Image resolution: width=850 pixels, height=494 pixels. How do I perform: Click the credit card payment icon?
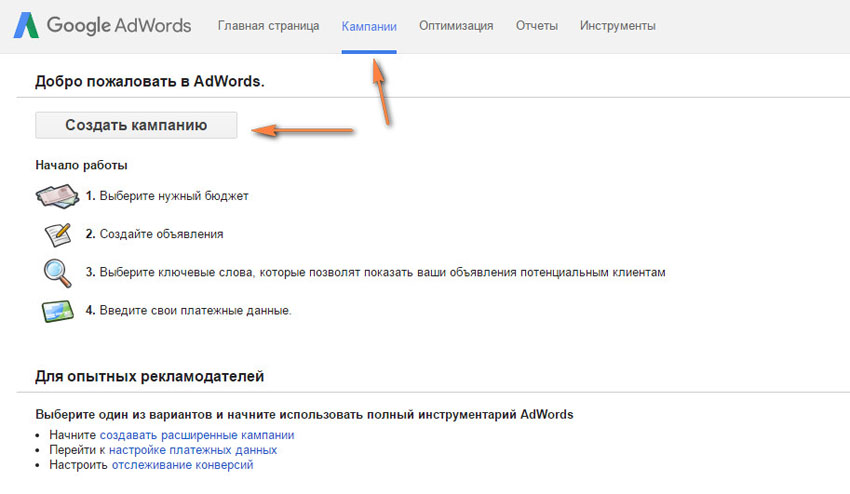pos(57,311)
